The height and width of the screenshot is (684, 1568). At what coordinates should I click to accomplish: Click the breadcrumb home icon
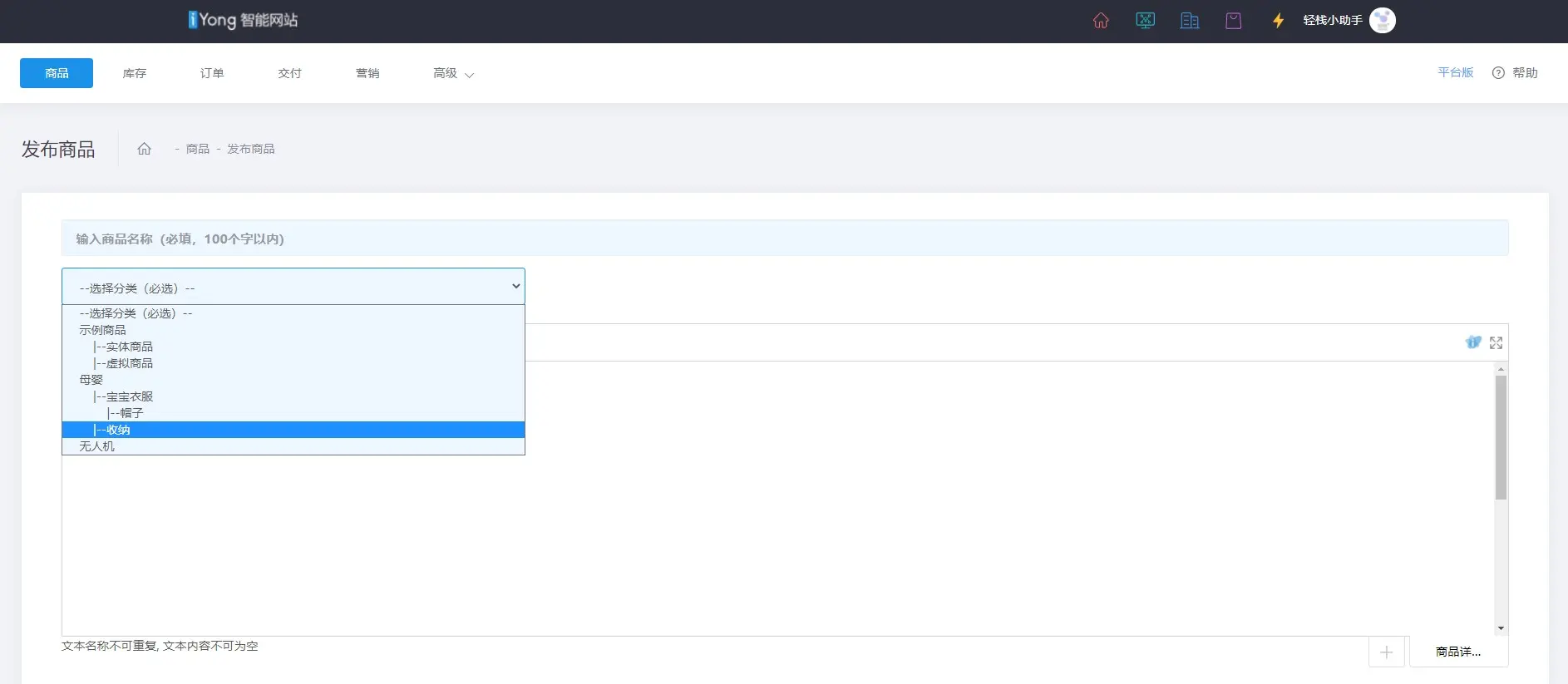144,149
